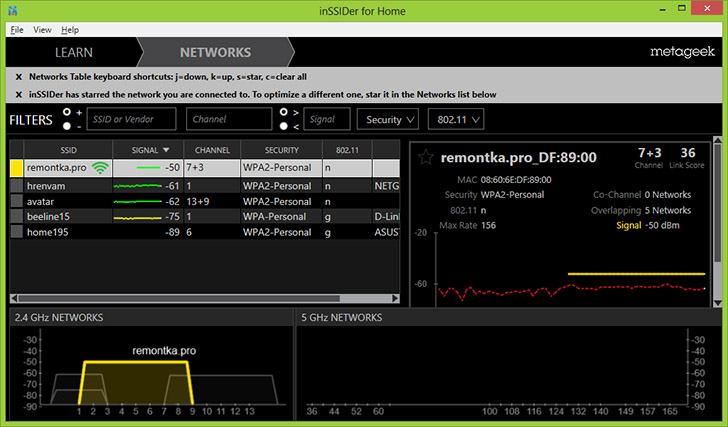
Task: Click the metageek logo
Action: (682, 51)
